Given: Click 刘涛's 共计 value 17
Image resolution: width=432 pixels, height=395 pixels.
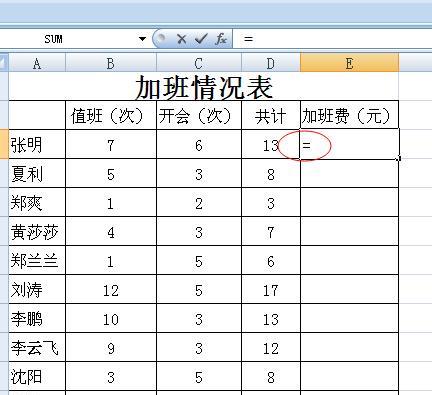Looking at the screenshot, I should tap(271, 289).
